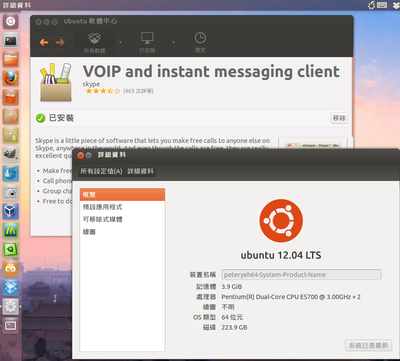Go forward using the right arrow
Screen dimensions: 400x361
point(60,42)
